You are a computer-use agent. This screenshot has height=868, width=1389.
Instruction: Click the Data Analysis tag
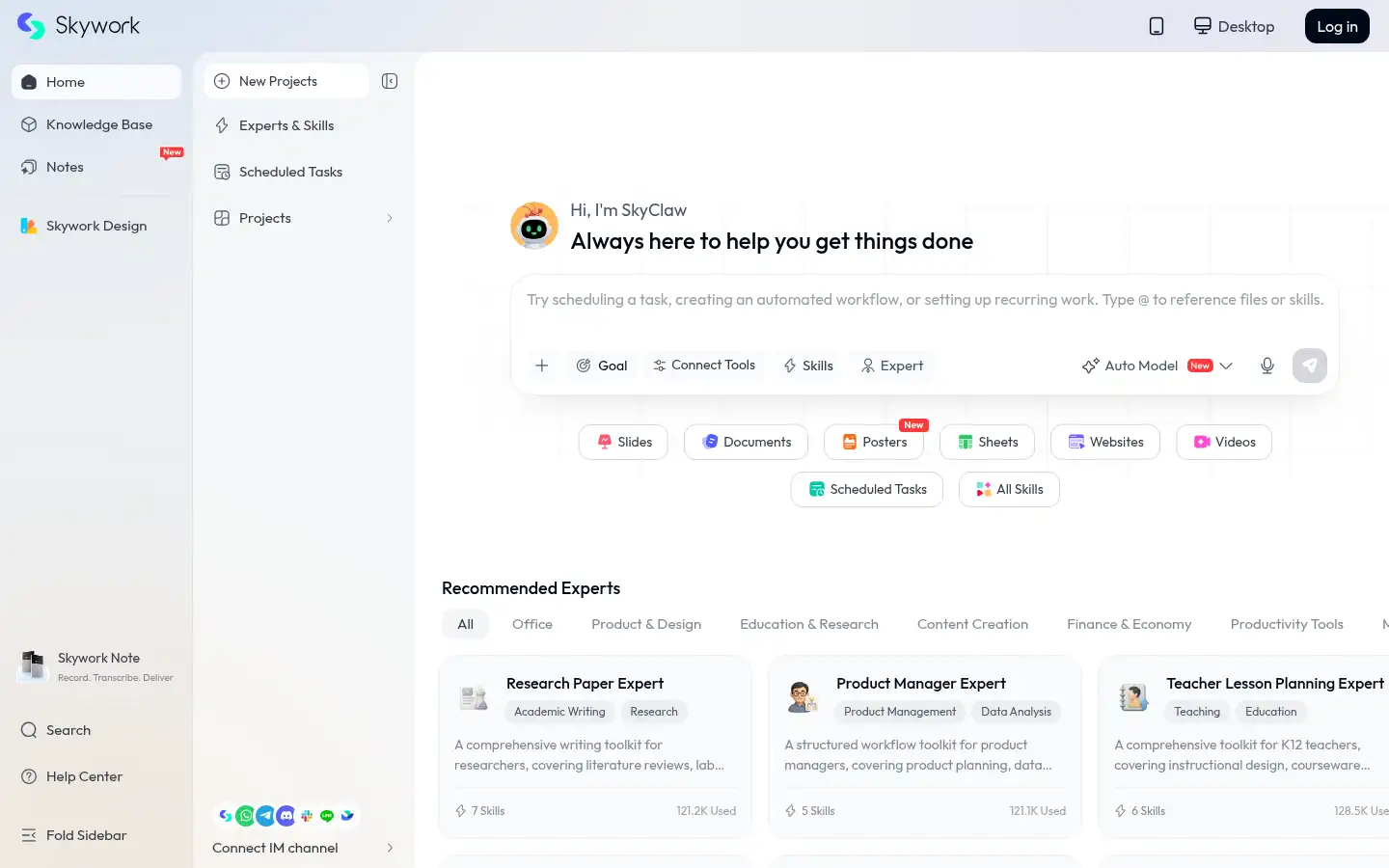[x=1016, y=712]
